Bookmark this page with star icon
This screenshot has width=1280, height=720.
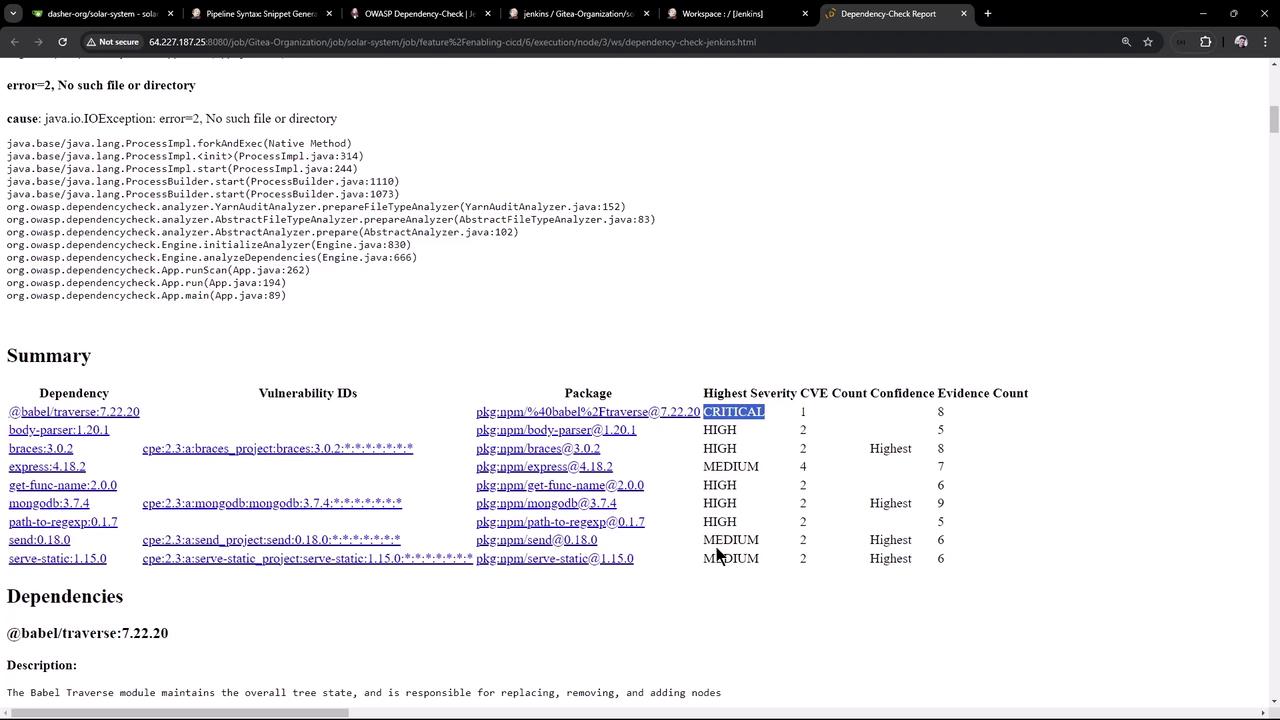(x=1148, y=42)
